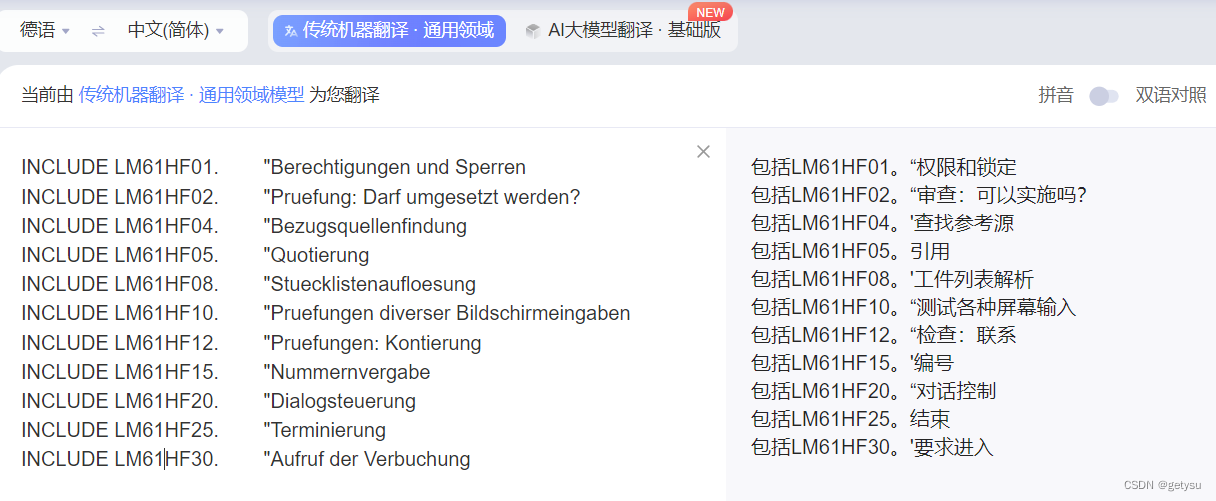Click translation line 包括LM61HF01。“权限和锁定
This screenshot has width=1216, height=501.
(883, 167)
